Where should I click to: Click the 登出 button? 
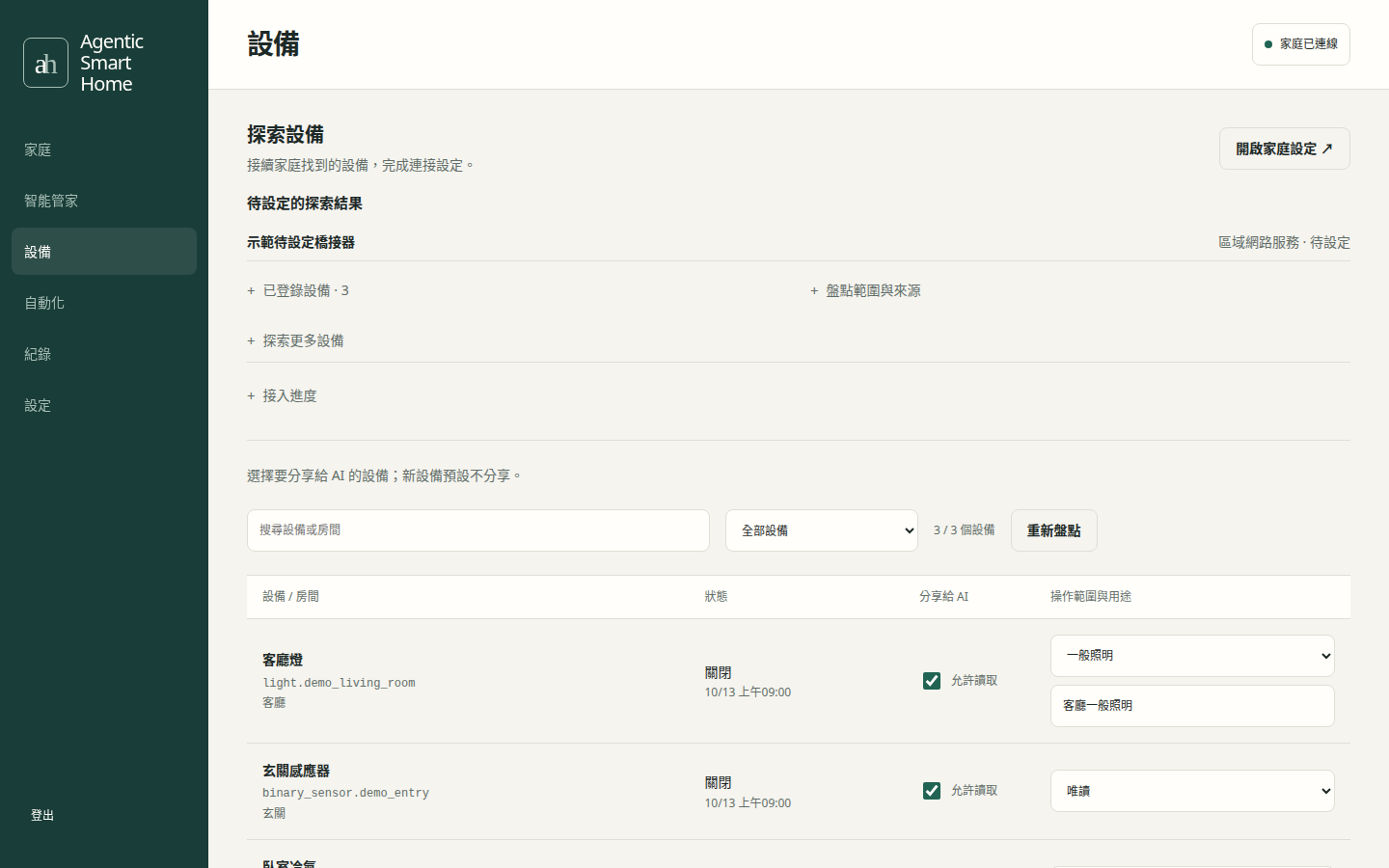tap(42, 815)
